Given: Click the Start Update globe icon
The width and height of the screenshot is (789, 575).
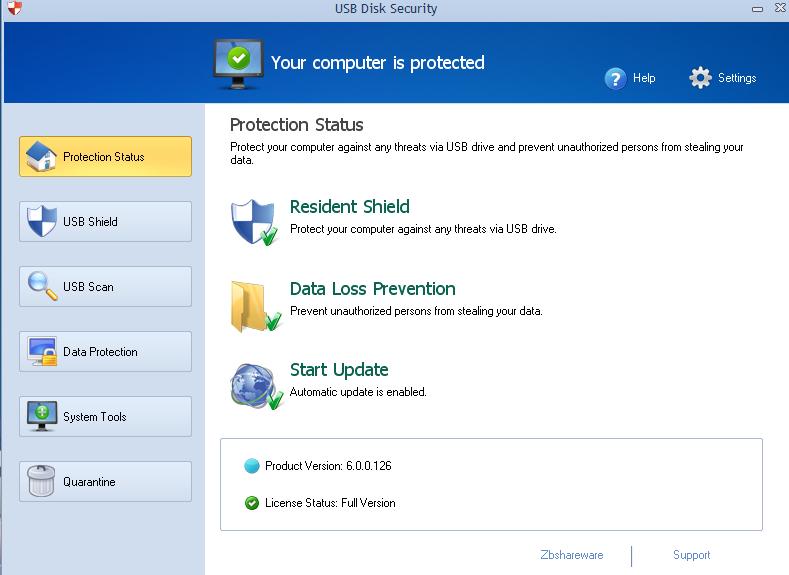Looking at the screenshot, I should point(256,386).
